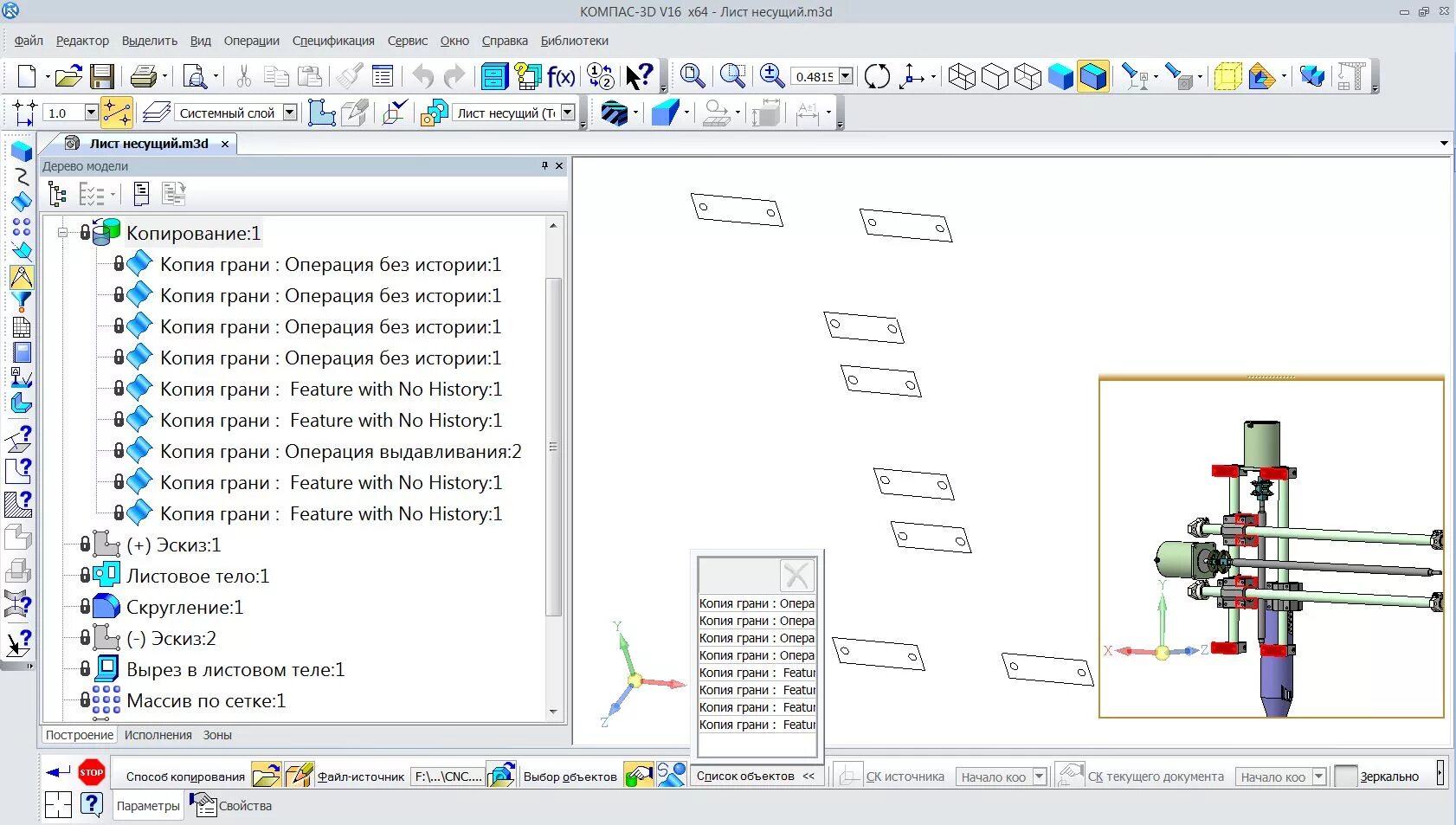The height and width of the screenshot is (825, 1456).
Task: Select Массив по сетке:1 in the tree
Action: (206, 700)
